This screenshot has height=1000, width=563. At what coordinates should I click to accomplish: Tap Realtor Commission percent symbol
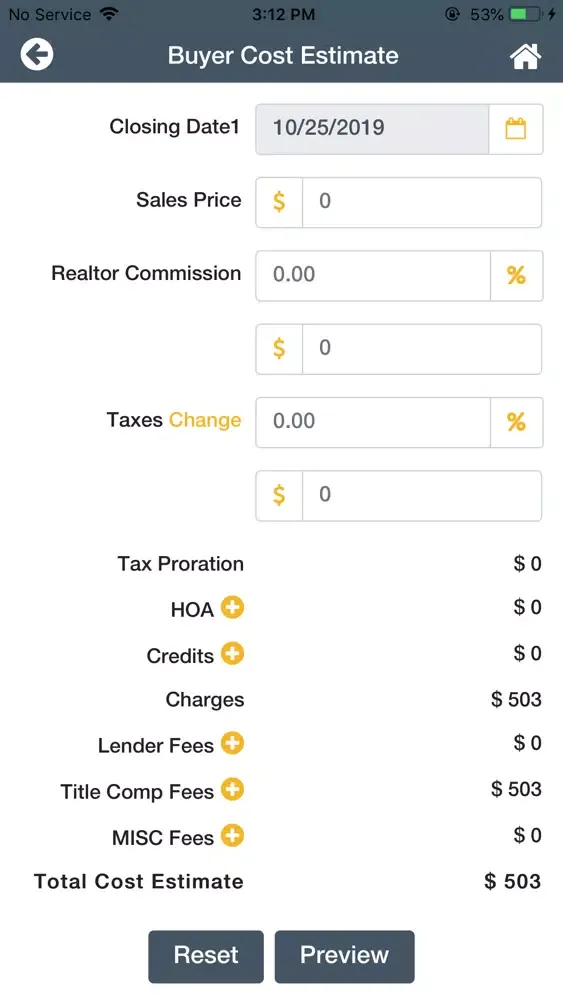[516, 276]
